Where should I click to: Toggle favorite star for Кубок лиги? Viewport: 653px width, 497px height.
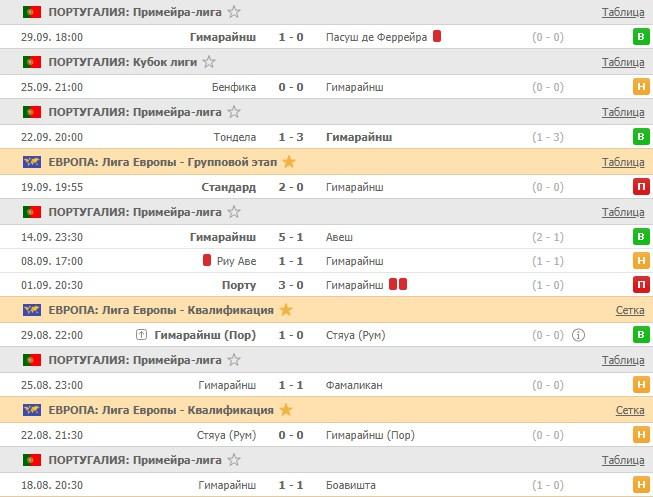(209, 62)
